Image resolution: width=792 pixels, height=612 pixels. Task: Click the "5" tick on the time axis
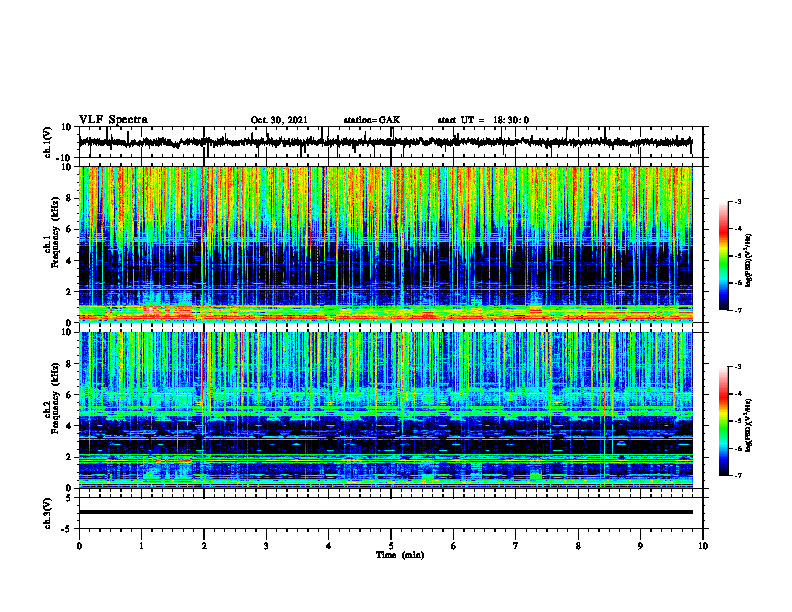point(391,546)
